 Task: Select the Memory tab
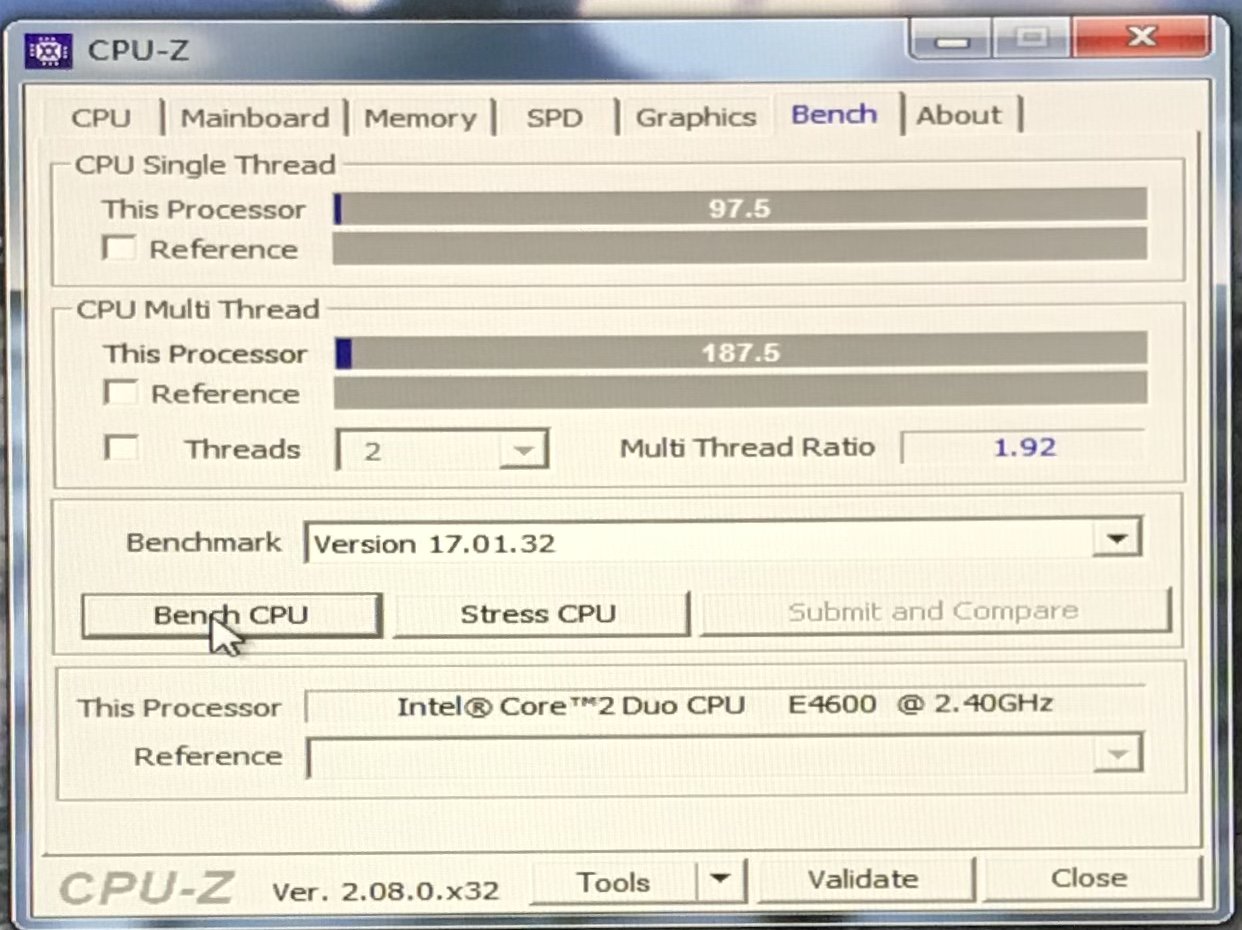pyautogui.click(x=419, y=118)
